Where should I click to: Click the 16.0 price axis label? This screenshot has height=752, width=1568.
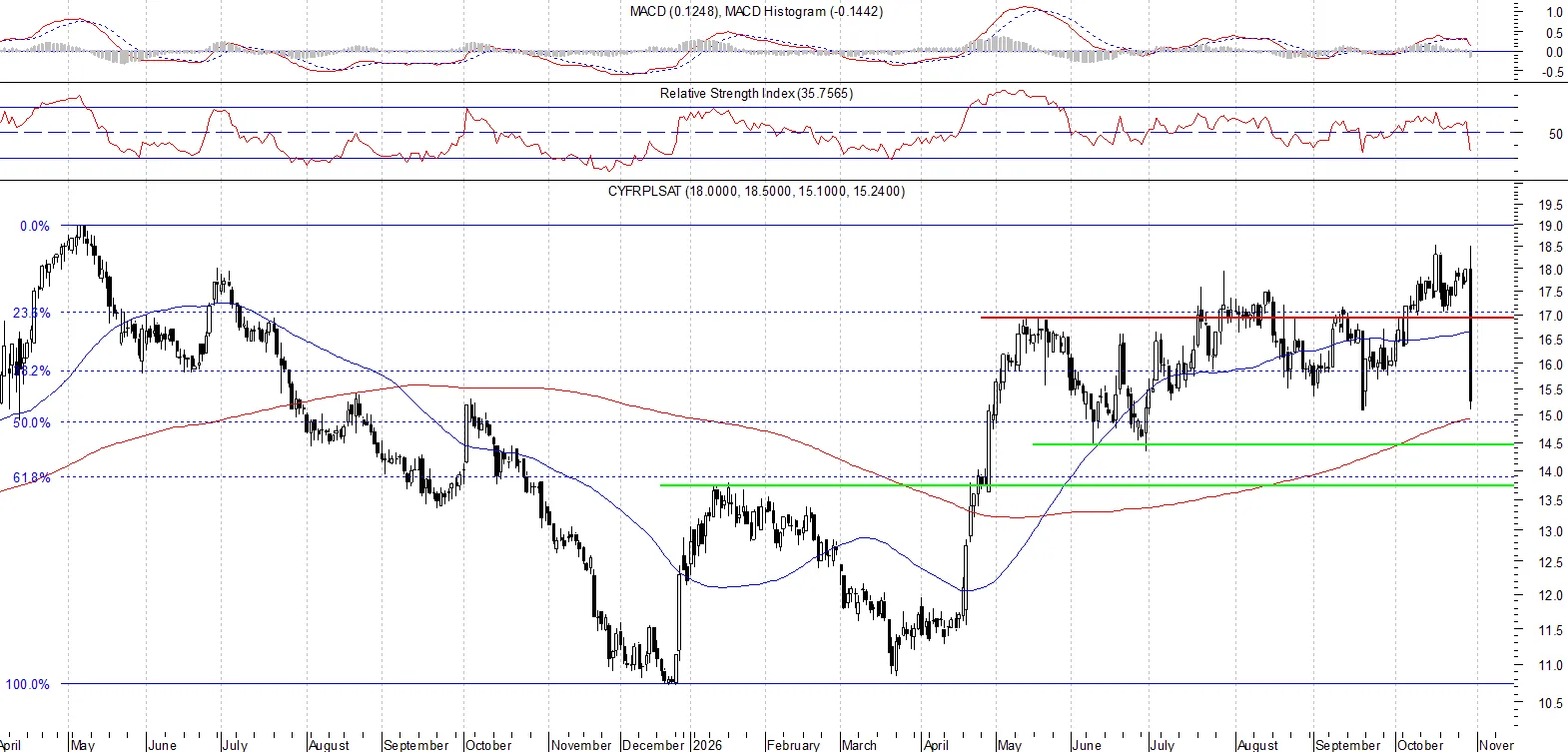click(1550, 366)
